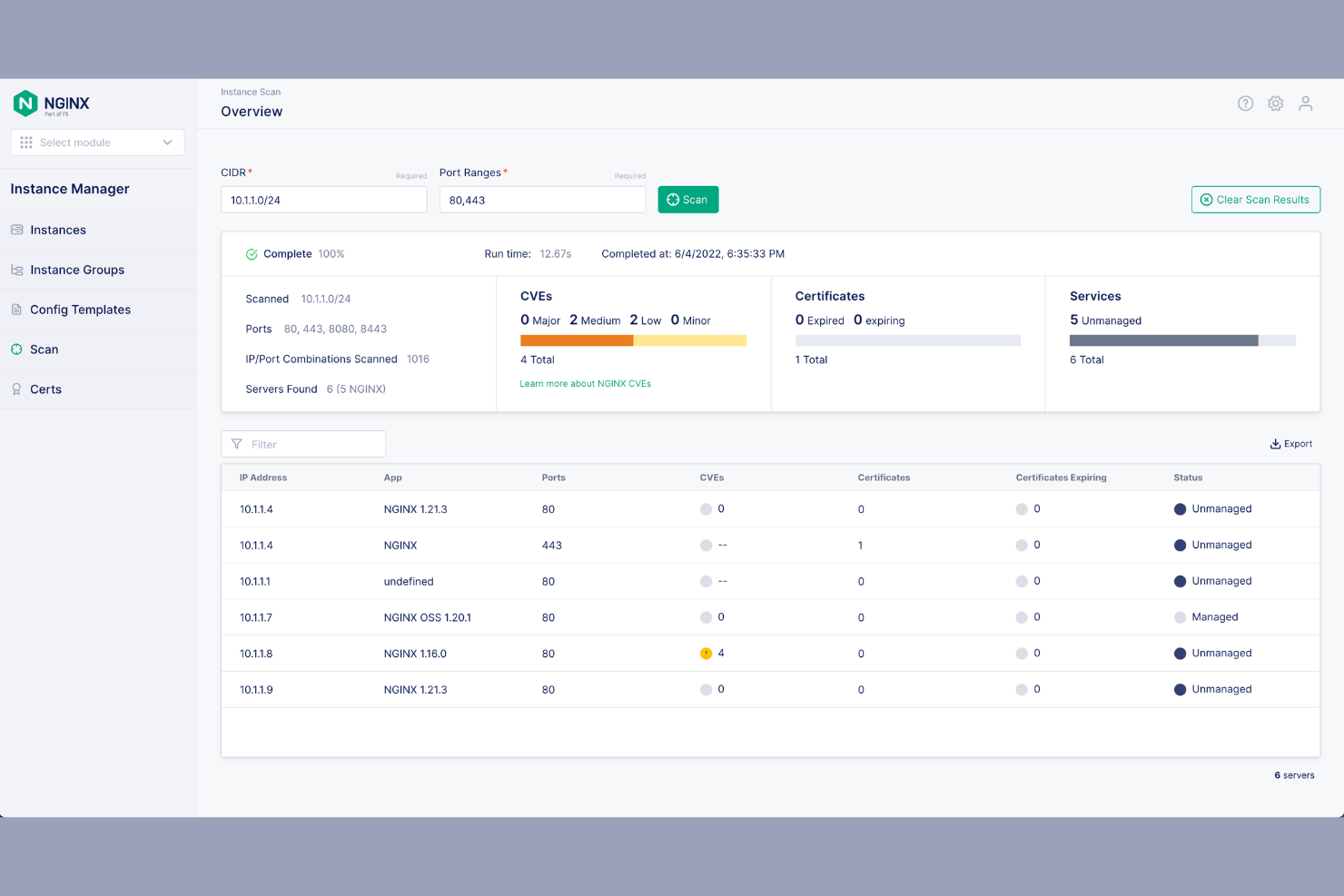The image size is (1344, 896).
Task: Open Learn more about NGINX CVEs link
Action: click(585, 384)
